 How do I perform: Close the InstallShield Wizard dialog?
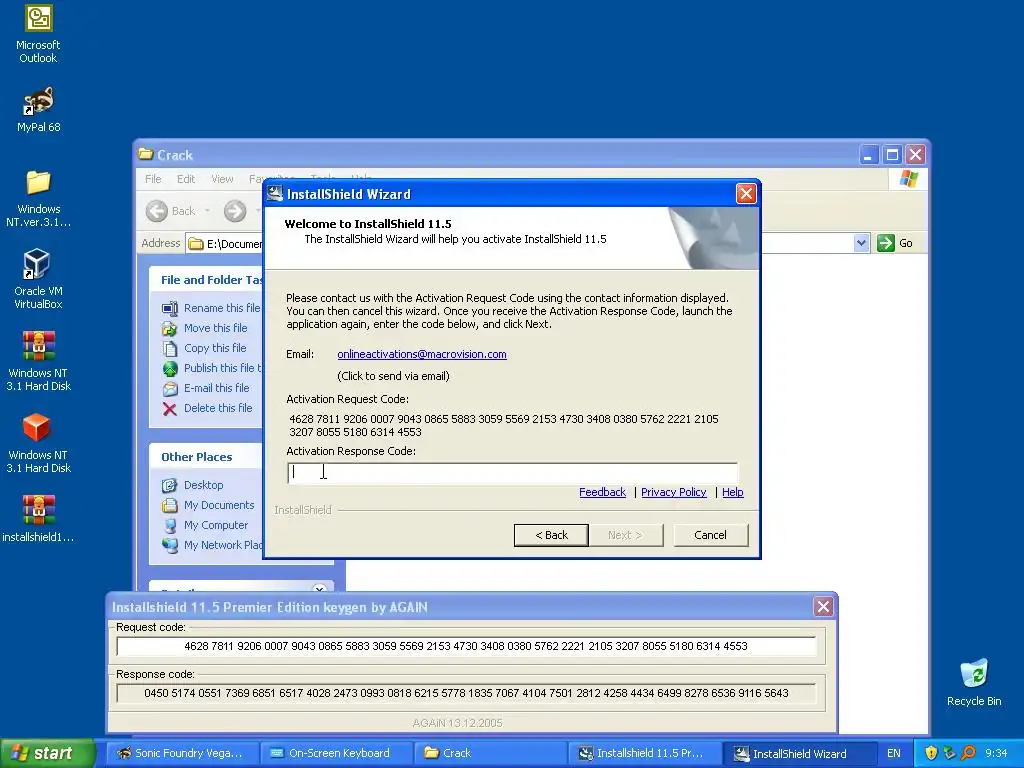point(746,193)
